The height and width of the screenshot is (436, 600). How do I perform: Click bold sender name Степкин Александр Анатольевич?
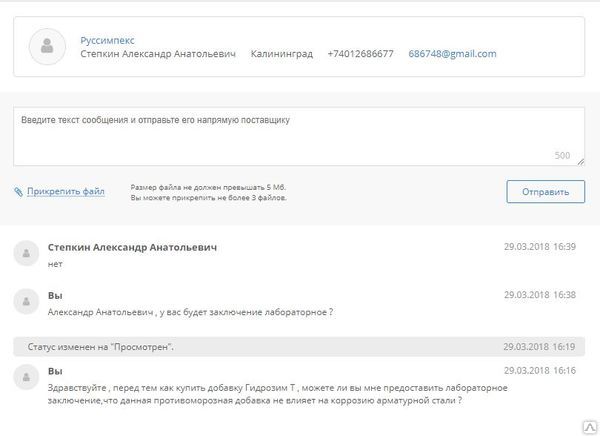coord(132,247)
